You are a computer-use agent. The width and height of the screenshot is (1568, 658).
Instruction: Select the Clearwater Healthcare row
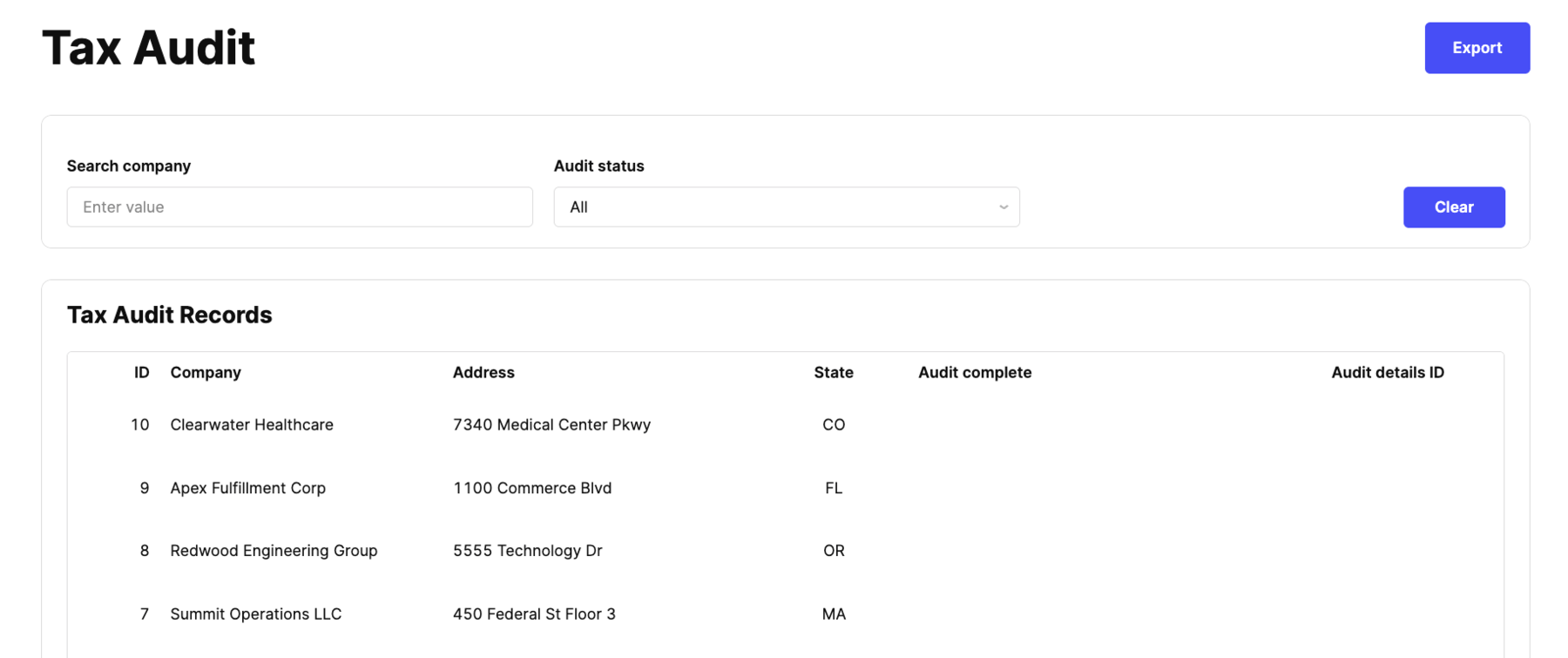coord(252,424)
